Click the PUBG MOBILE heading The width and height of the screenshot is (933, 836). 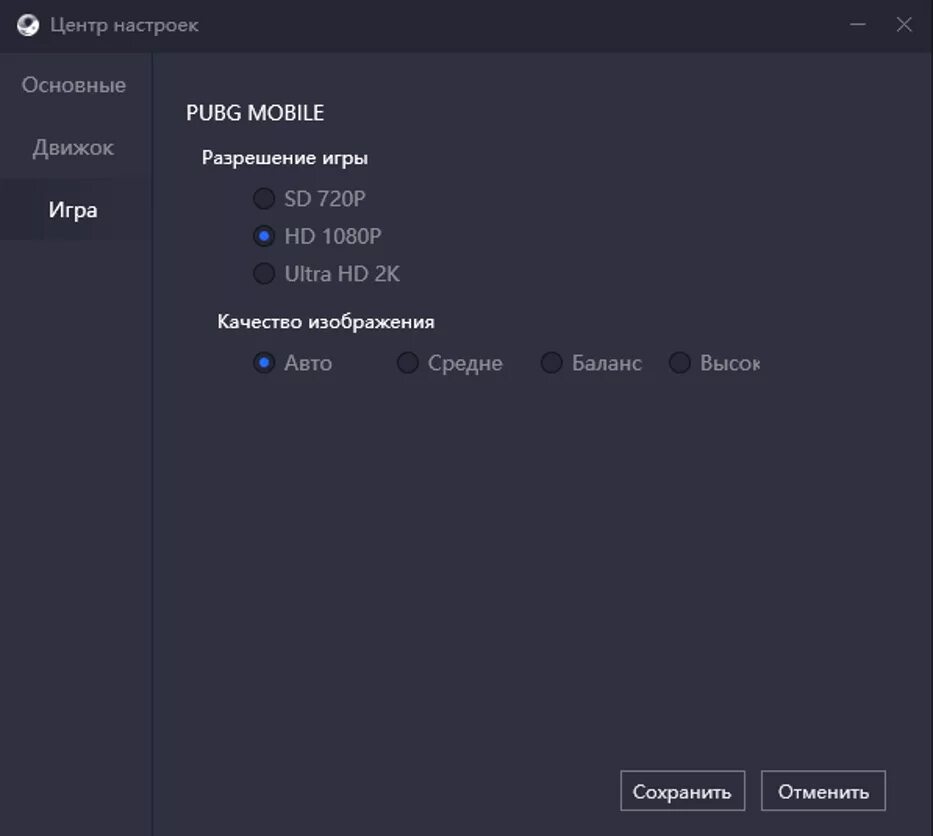pos(255,113)
